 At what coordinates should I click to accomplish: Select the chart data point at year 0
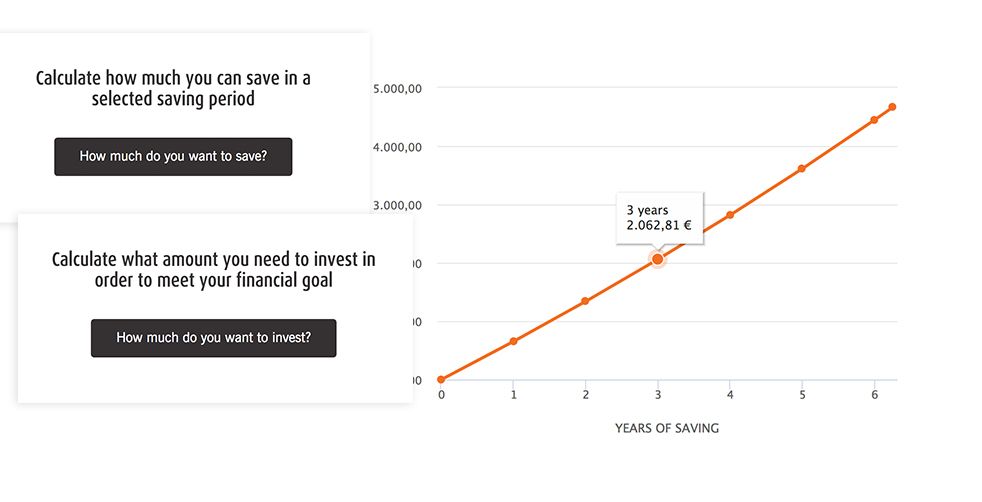click(441, 380)
